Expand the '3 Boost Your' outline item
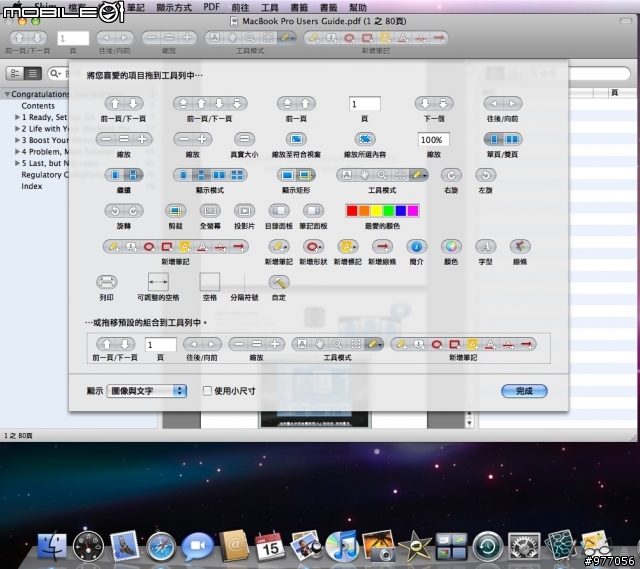The image size is (640, 569). (x=17, y=140)
